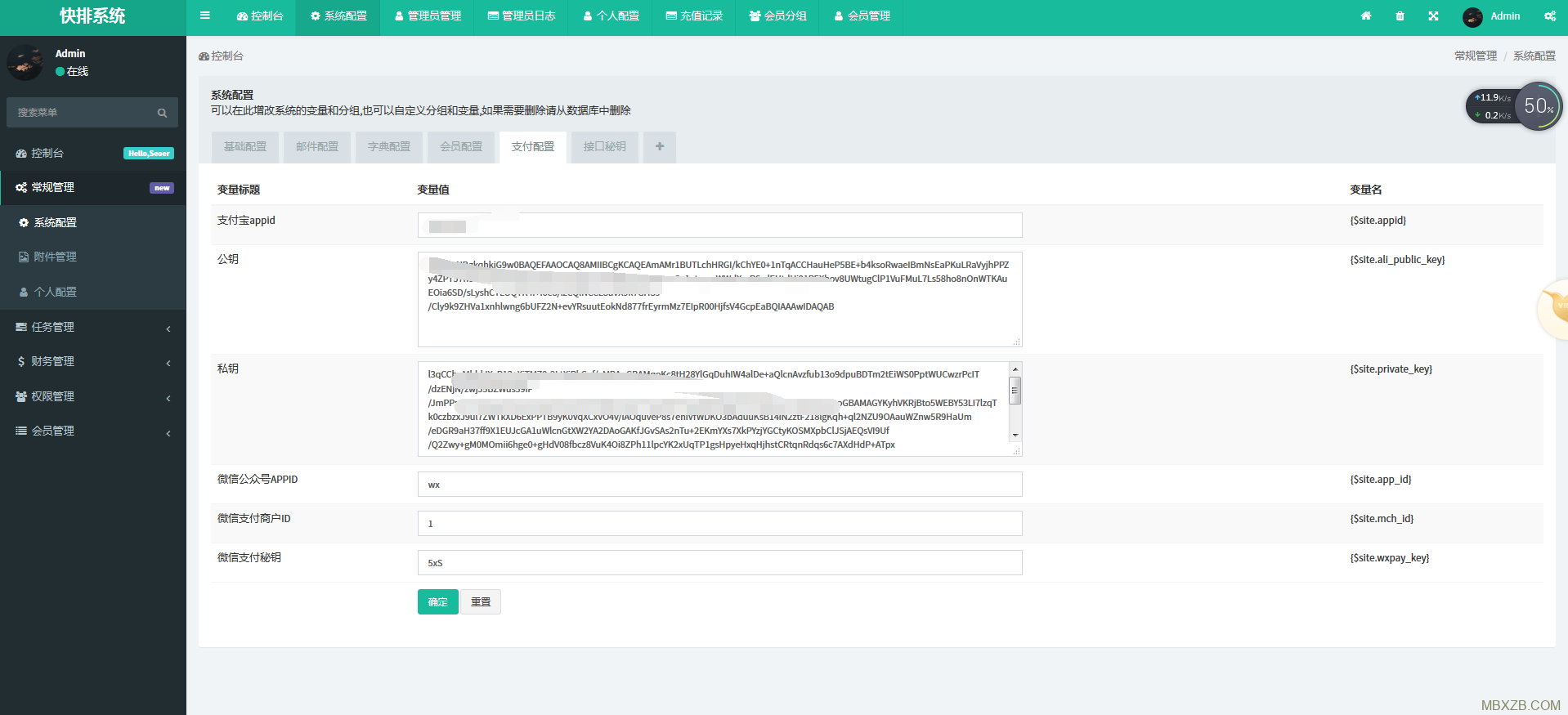Screen dimensions: 1568x715
Task: Open 个人配置 in top navigation
Action: (x=611, y=16)
